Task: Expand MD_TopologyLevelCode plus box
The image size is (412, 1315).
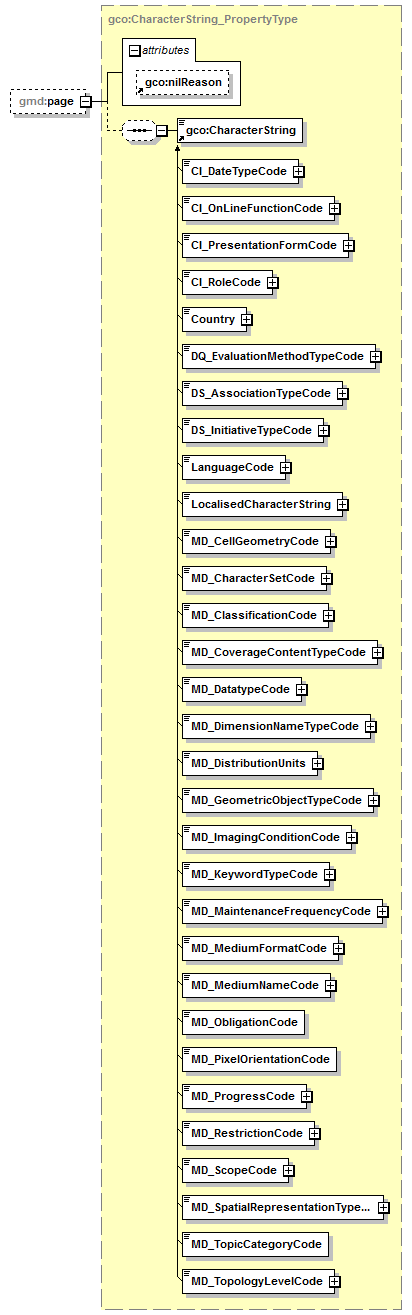Action: (335, 1281)
